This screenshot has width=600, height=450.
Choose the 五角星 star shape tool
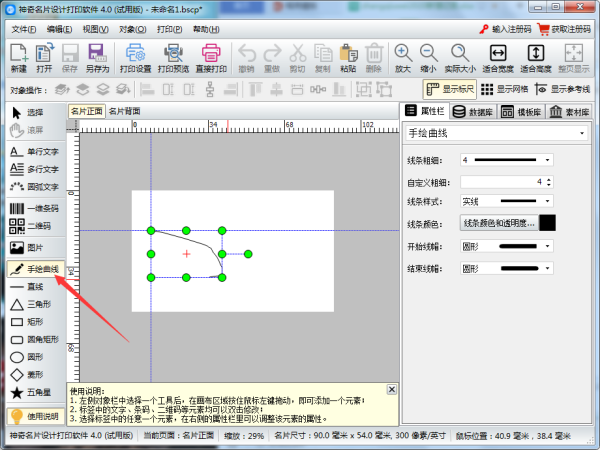(35, 391)
